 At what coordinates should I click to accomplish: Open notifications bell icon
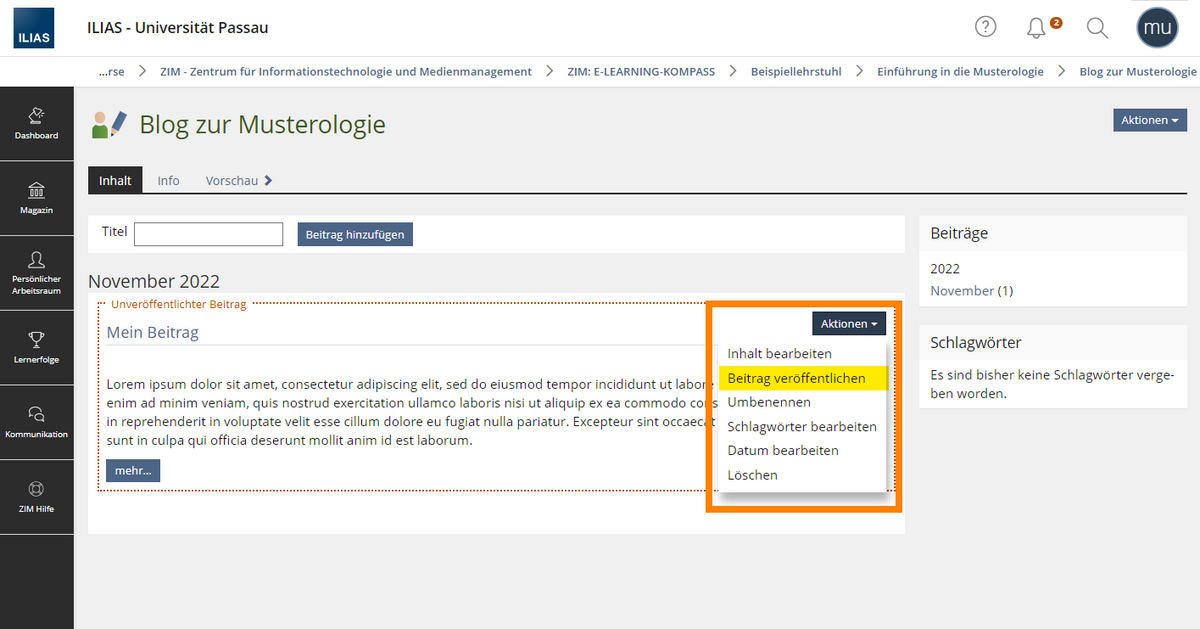pos(1037,28)
